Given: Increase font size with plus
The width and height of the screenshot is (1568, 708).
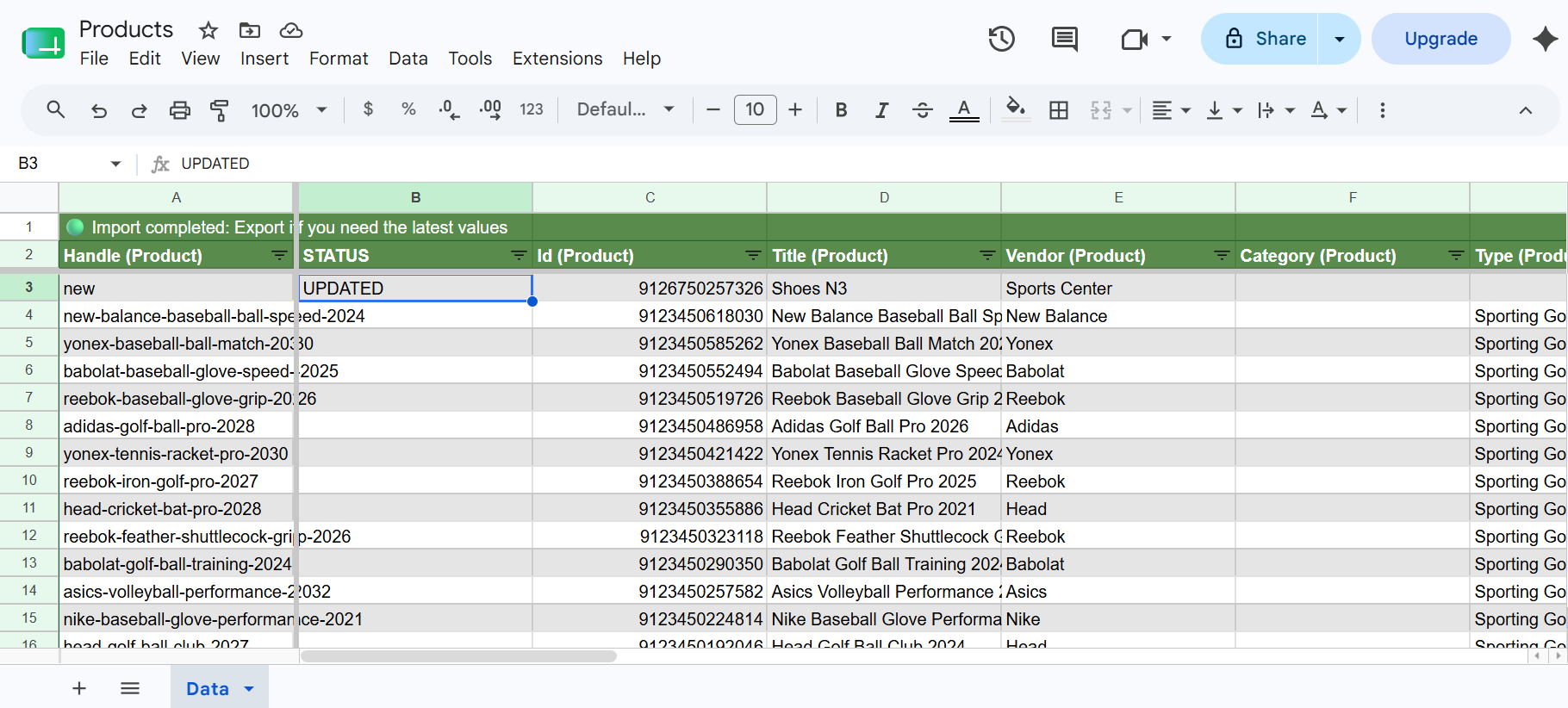Looking at the screenshot, I should 795,109.
